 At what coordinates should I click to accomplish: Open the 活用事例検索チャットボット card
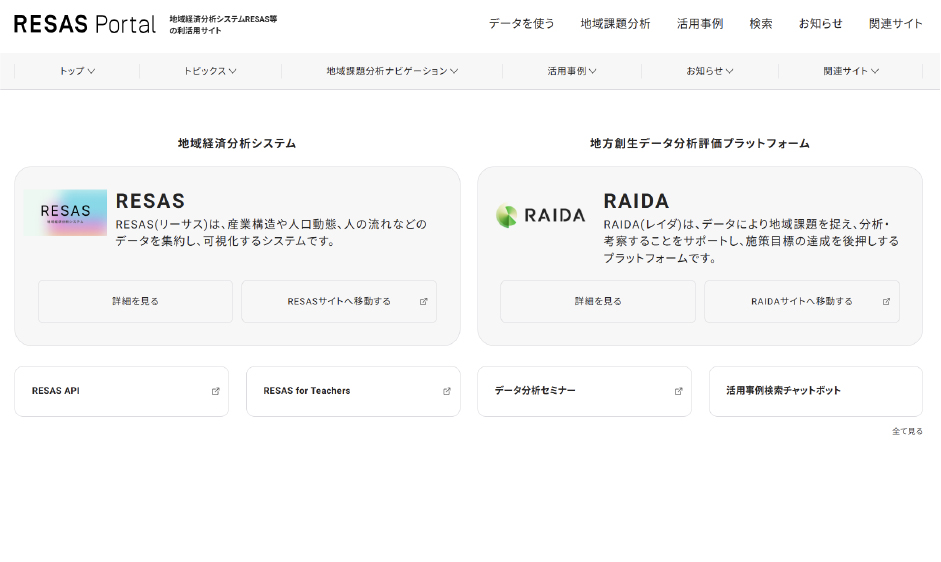[x=816, y=391]
